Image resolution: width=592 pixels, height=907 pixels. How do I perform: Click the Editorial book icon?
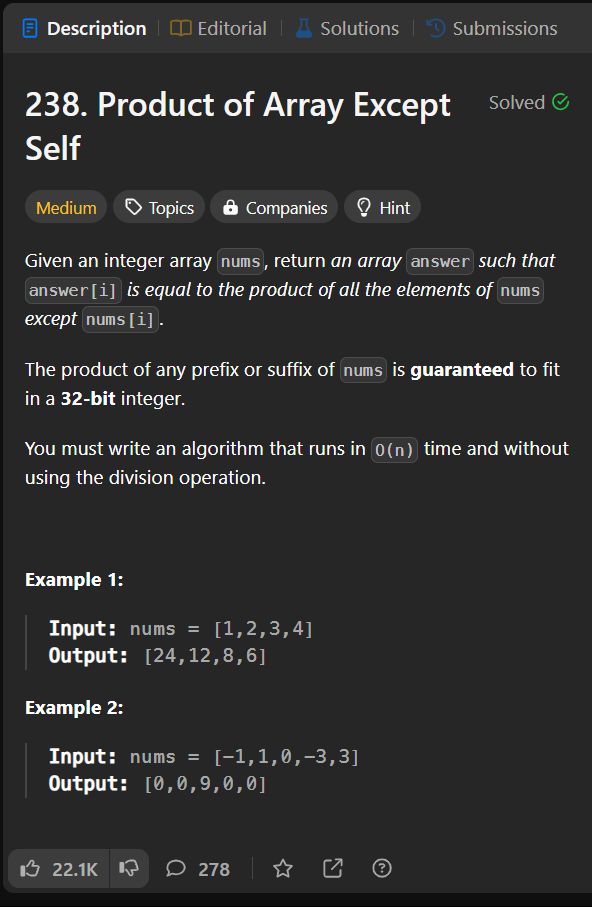pos(181,28)
